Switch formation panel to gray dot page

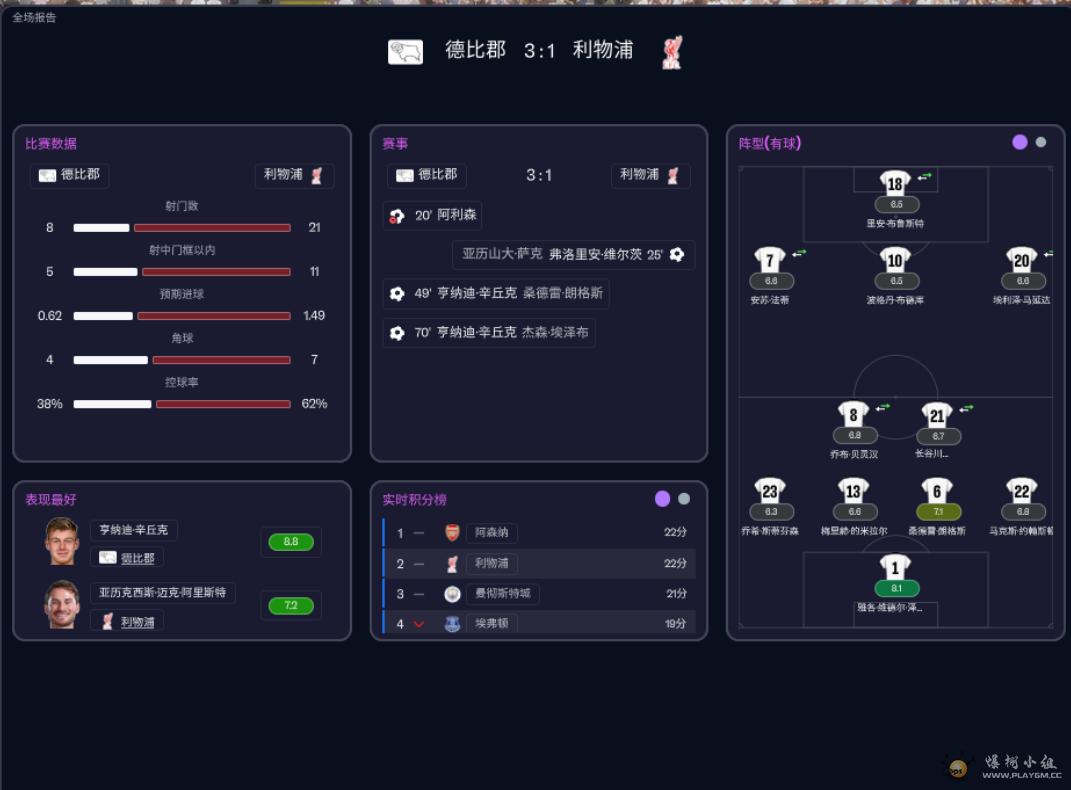click(1041, 142)
